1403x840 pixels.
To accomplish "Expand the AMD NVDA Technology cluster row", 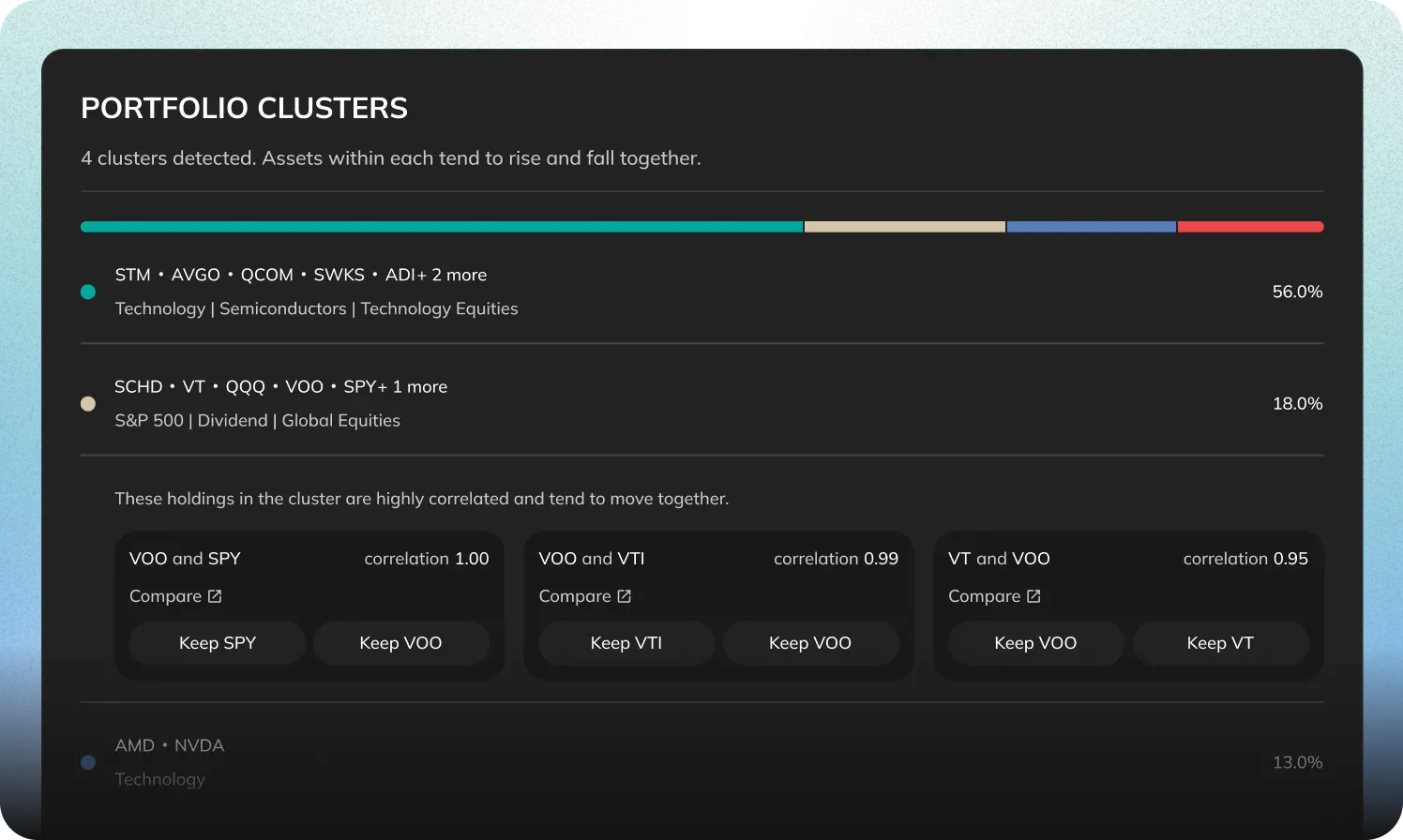I will 701,762.
